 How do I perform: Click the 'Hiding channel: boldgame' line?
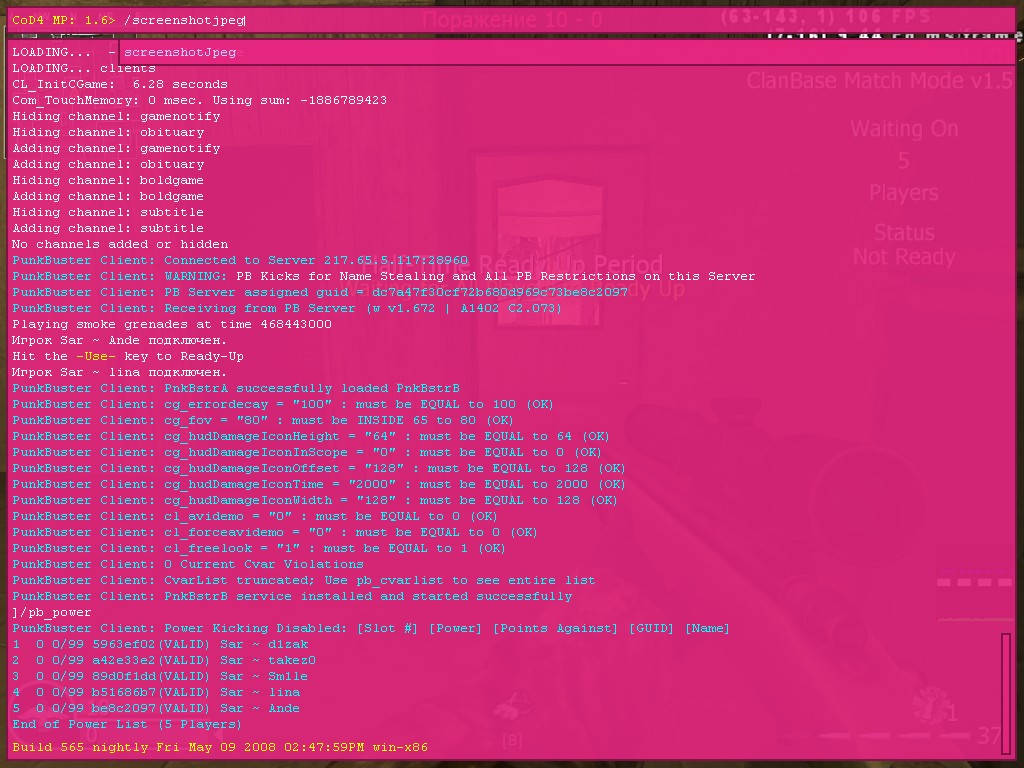click(108, 180)
